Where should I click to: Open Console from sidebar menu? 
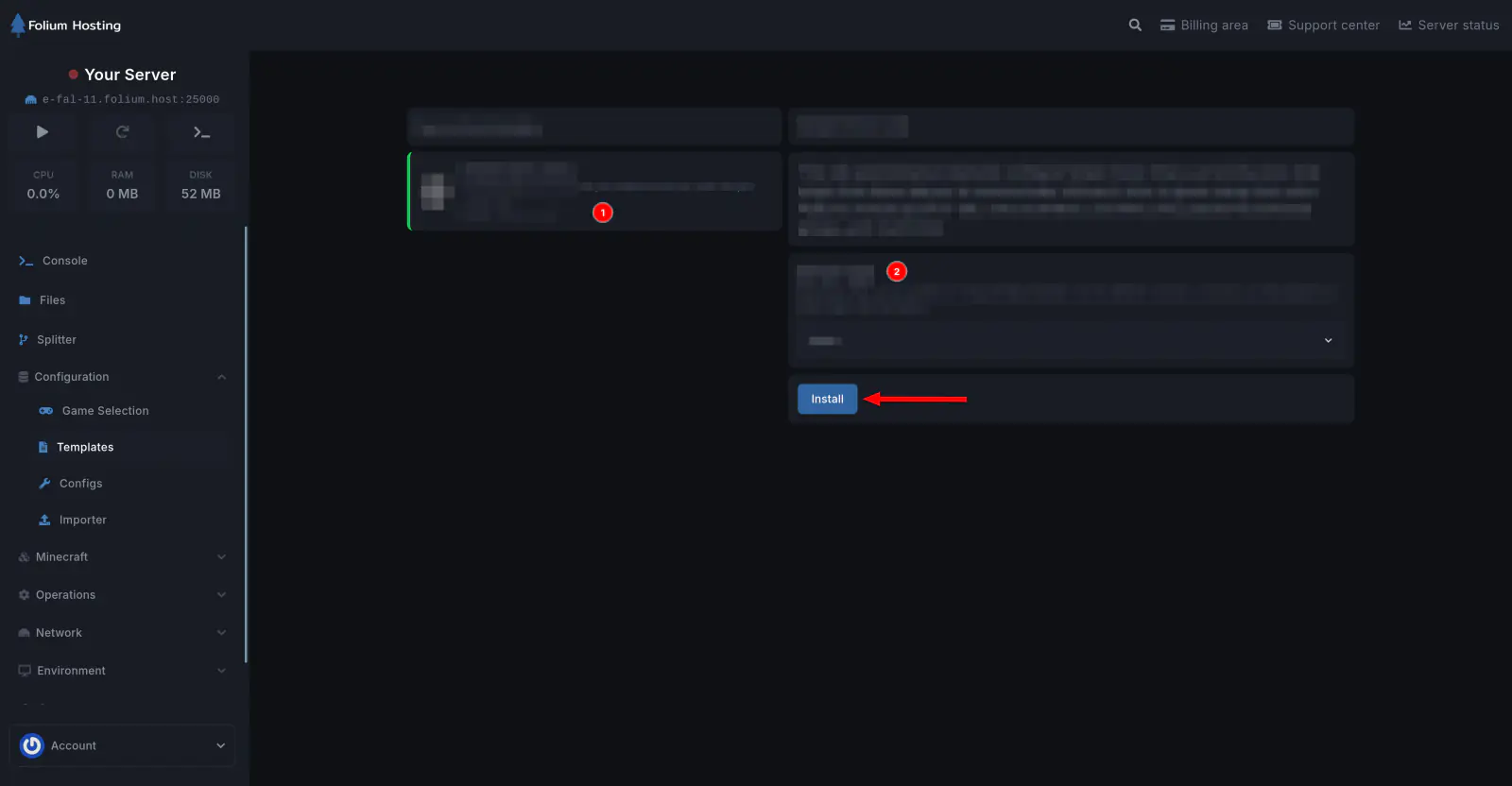[64, 261]
